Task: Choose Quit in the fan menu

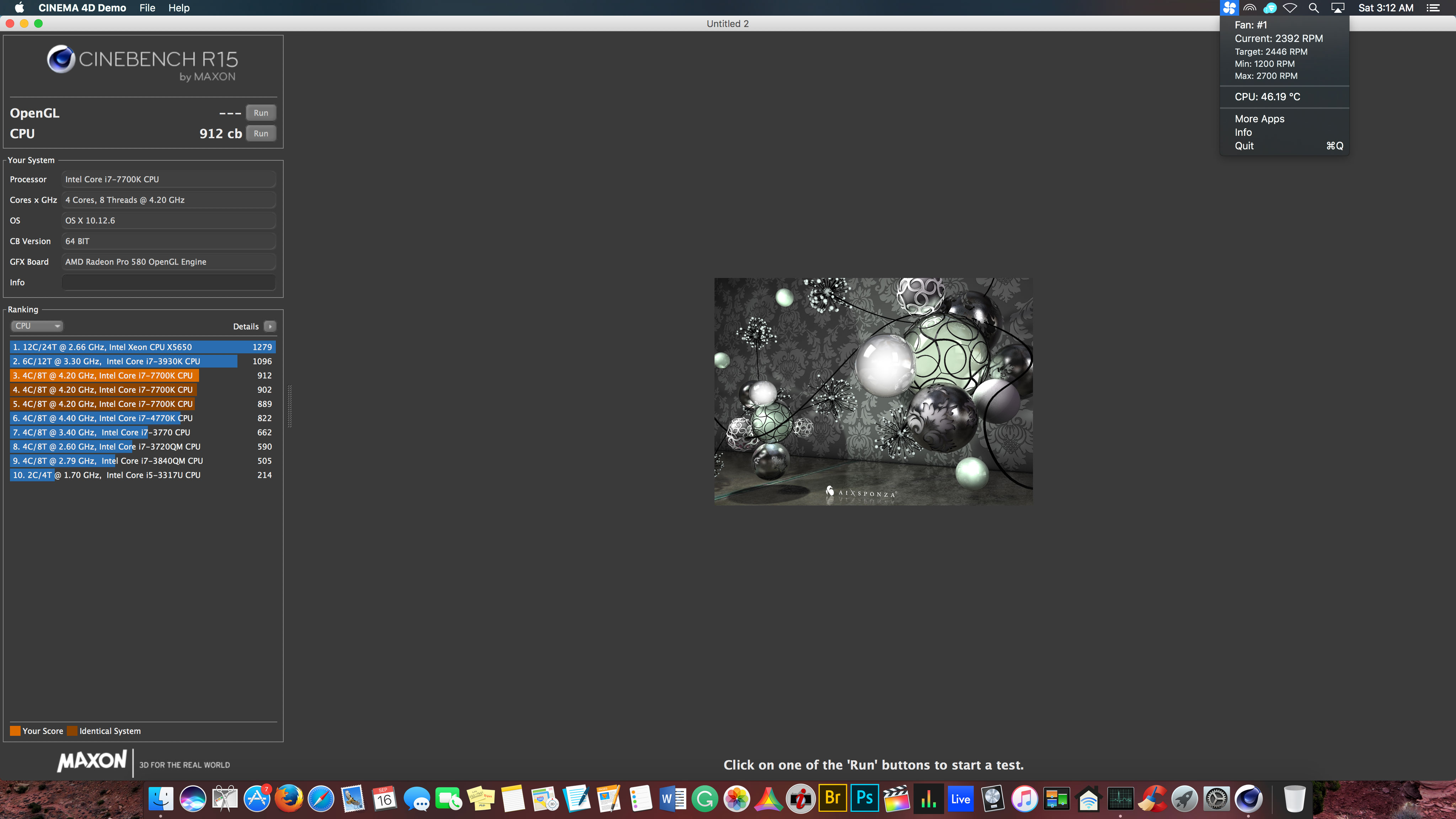Action: point(1285,146)
